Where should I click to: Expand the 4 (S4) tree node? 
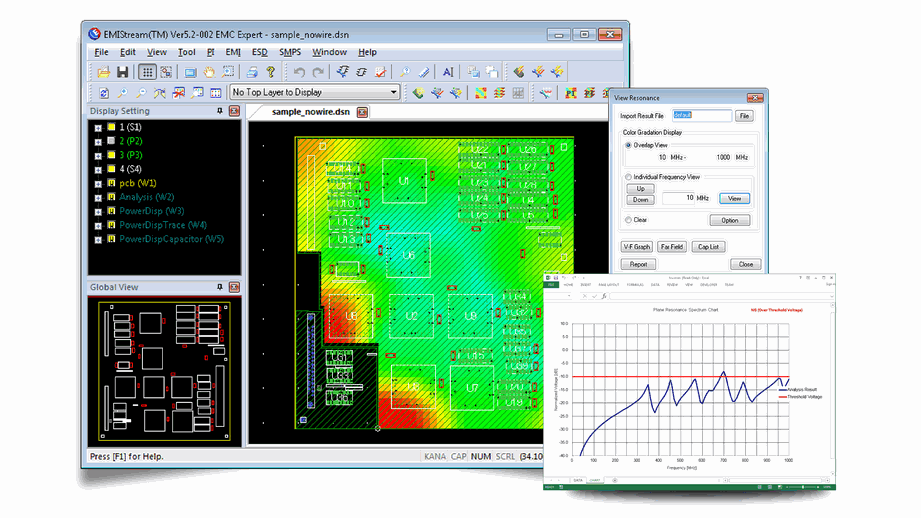pyautogui.click(x=98, y=170)
